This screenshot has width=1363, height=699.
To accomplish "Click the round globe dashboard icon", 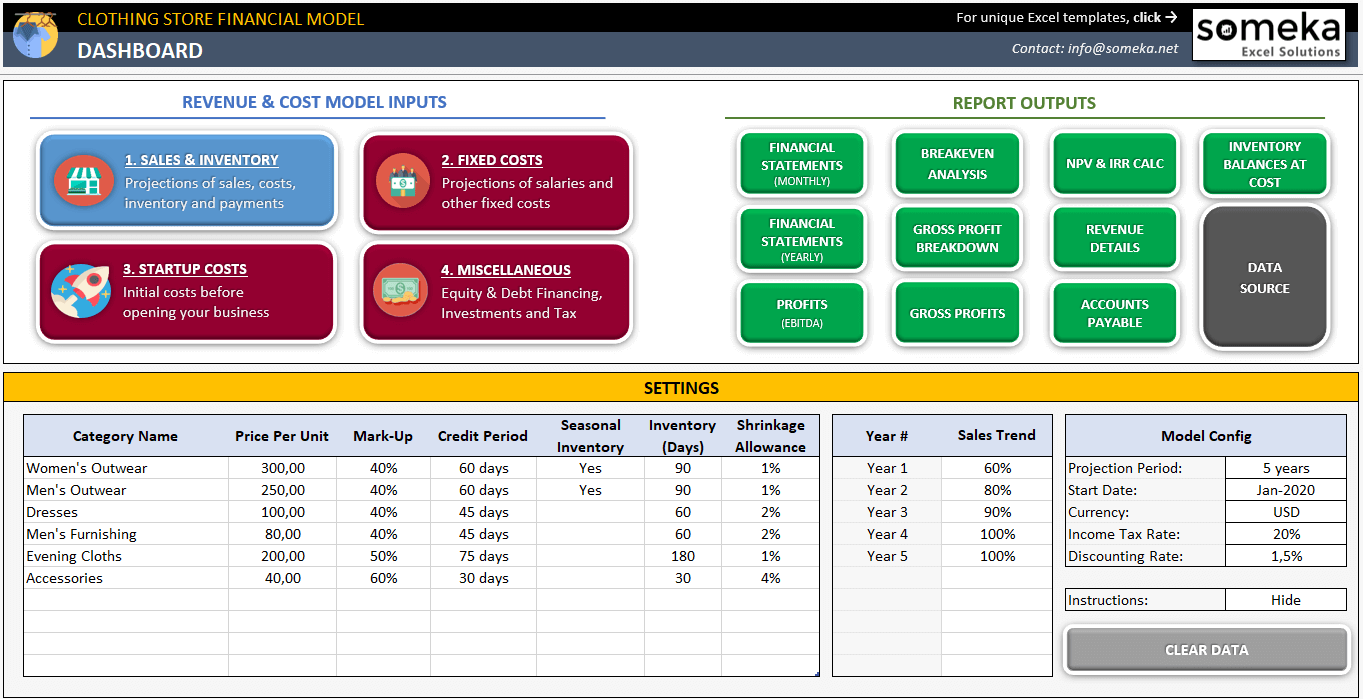I will coord(33,33).
